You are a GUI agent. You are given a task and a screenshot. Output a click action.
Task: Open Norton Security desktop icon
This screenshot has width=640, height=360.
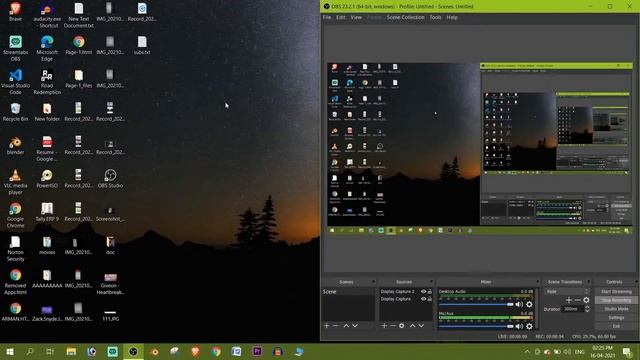coord(16,248)
